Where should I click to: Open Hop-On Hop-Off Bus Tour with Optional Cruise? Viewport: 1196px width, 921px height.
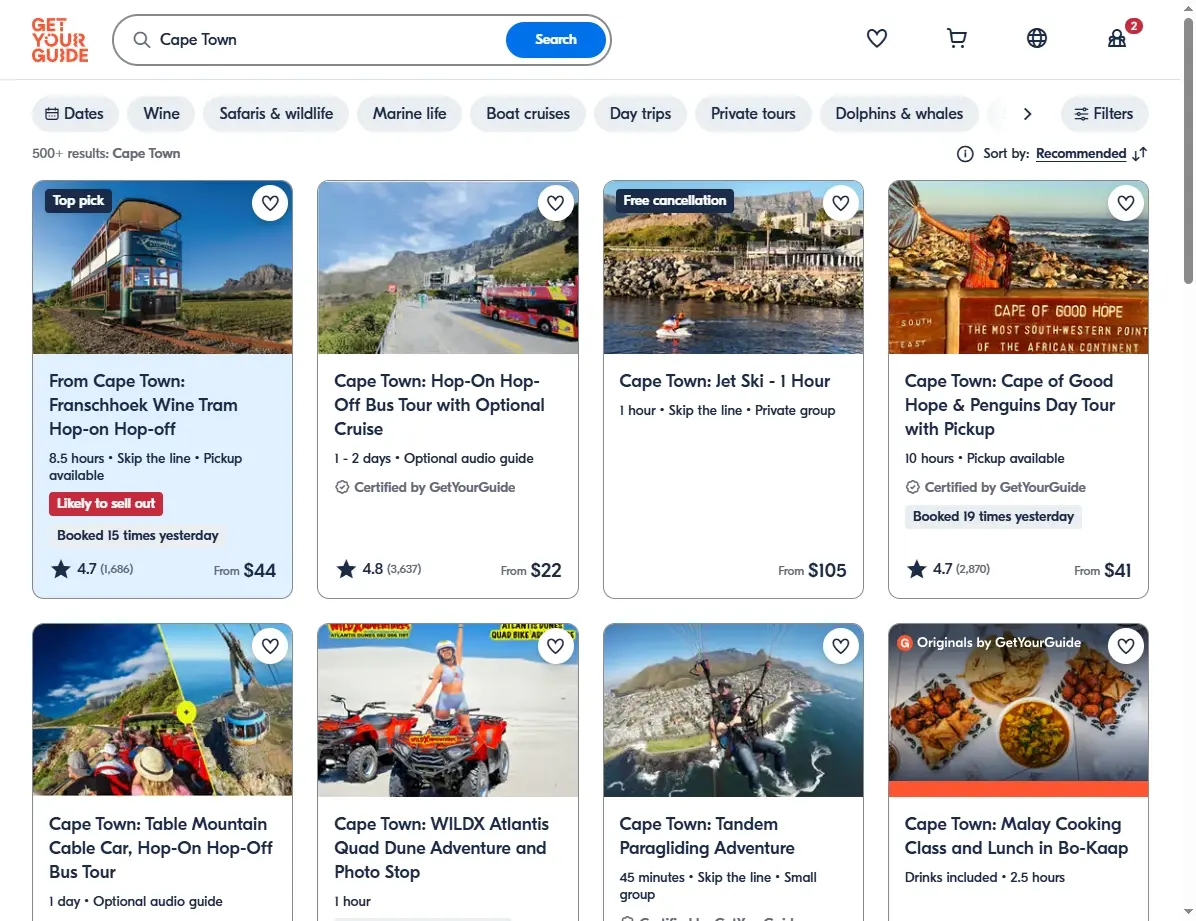click(x=439, y=405)
